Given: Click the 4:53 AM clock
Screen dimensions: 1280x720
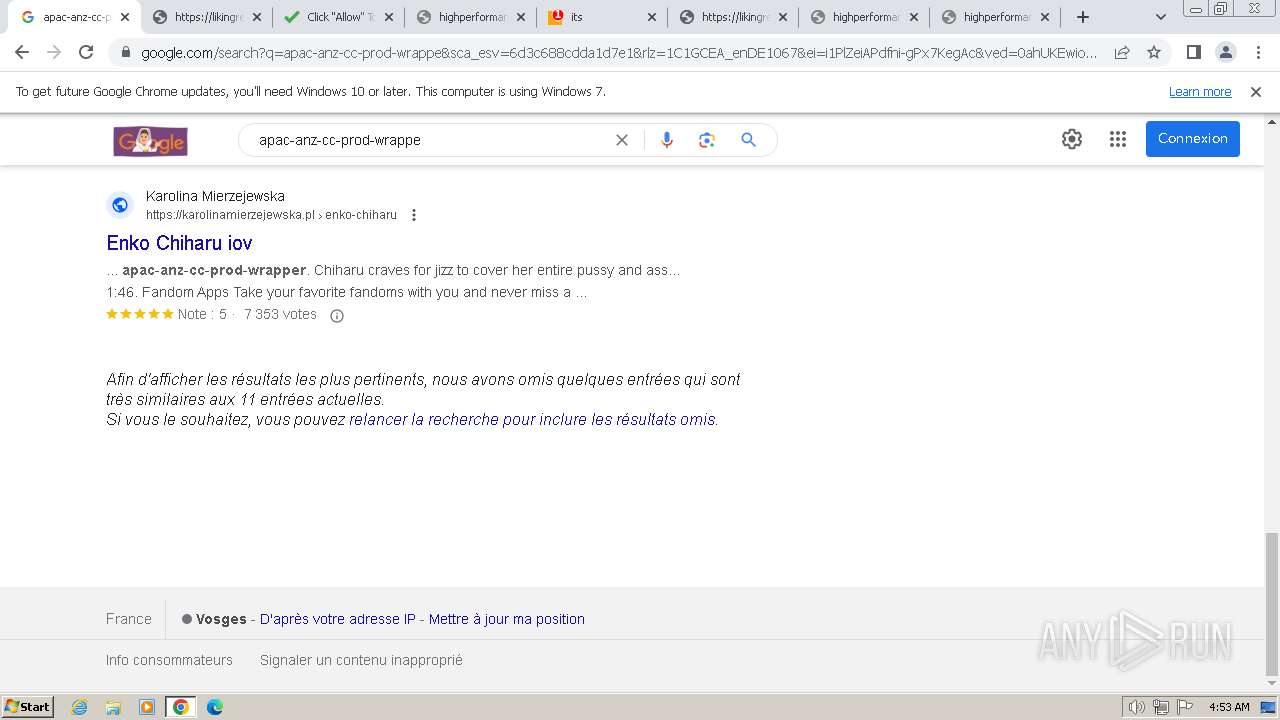Looking at the screenshot, I should [x=1229, y=707].
